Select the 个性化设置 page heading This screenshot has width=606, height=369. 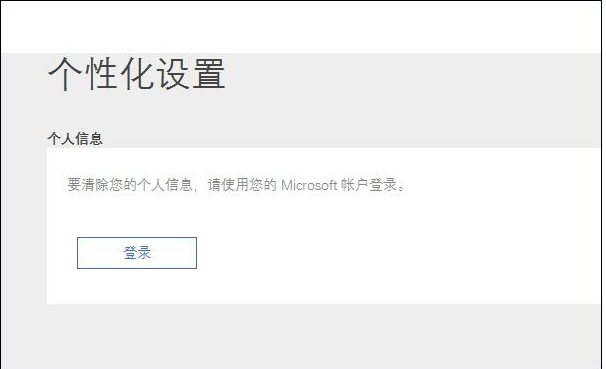[x=136, y=74]
